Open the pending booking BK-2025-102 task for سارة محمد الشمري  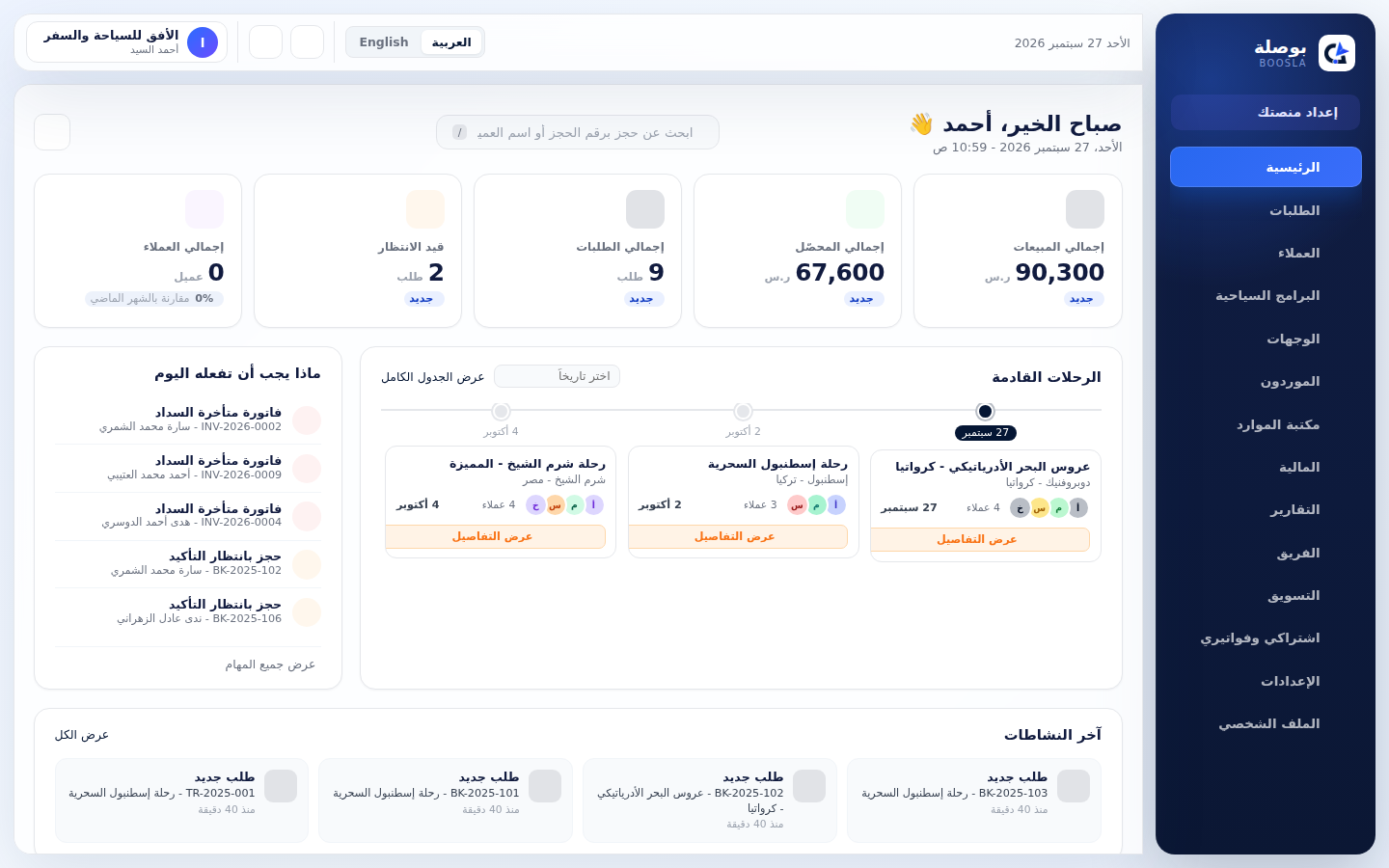coord(188,564)
